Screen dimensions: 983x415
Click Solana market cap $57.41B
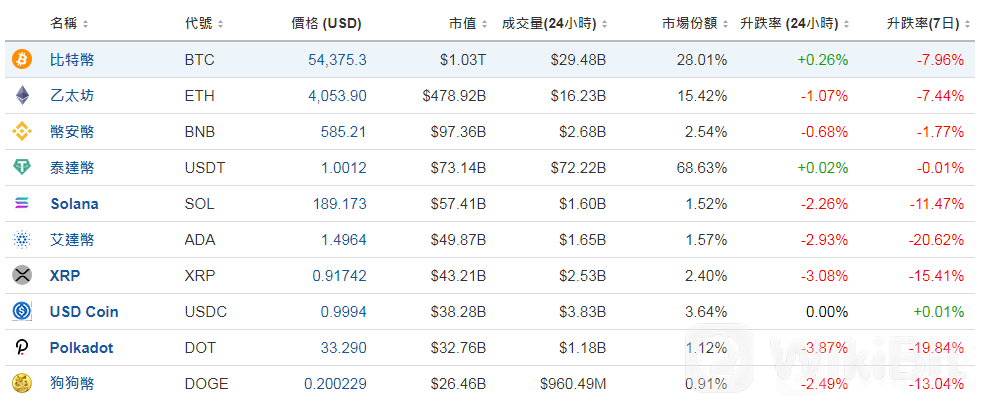coord(459,204)
